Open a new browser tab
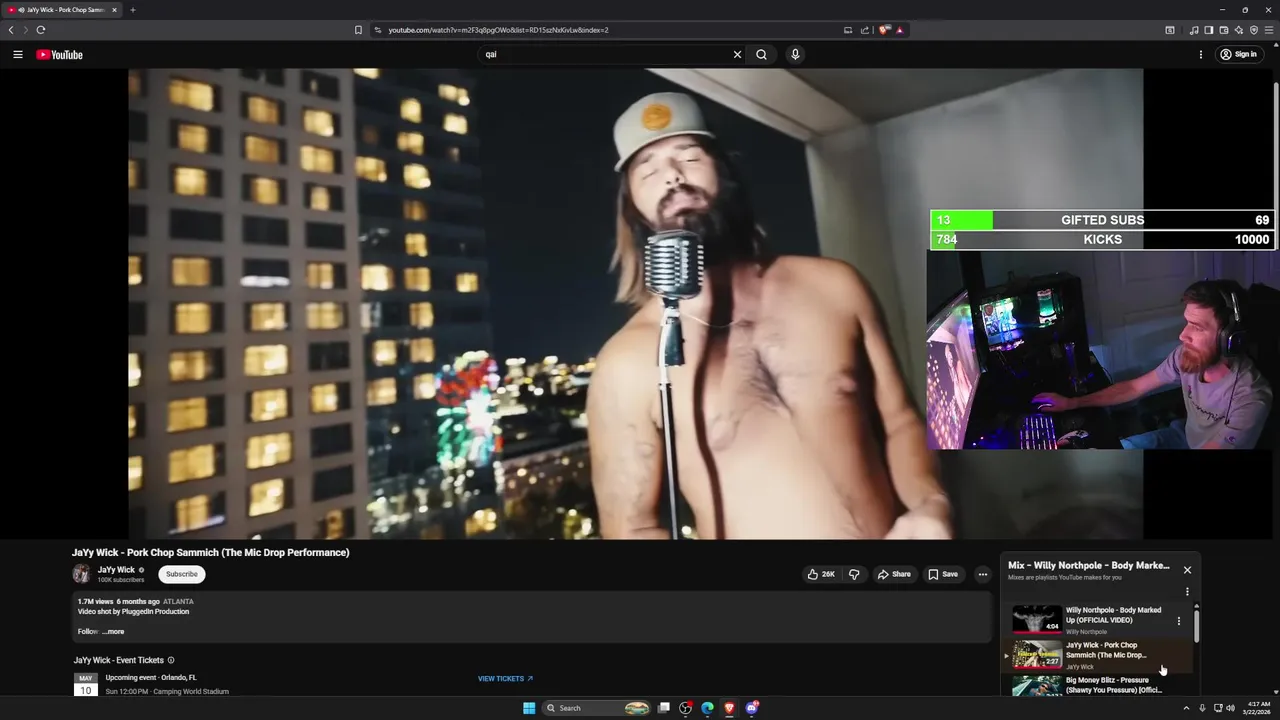This screenshot has height=720, width=1280. pos(132,10)
